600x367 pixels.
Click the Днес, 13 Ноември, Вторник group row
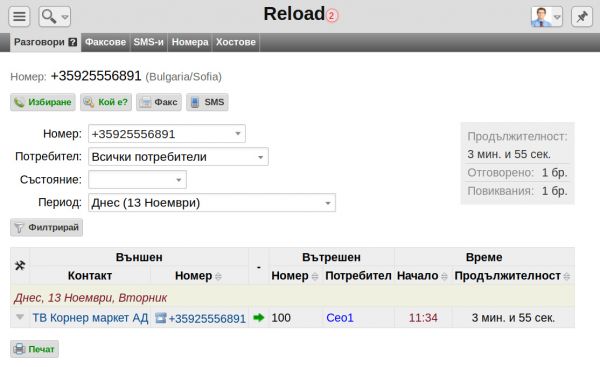292,297
